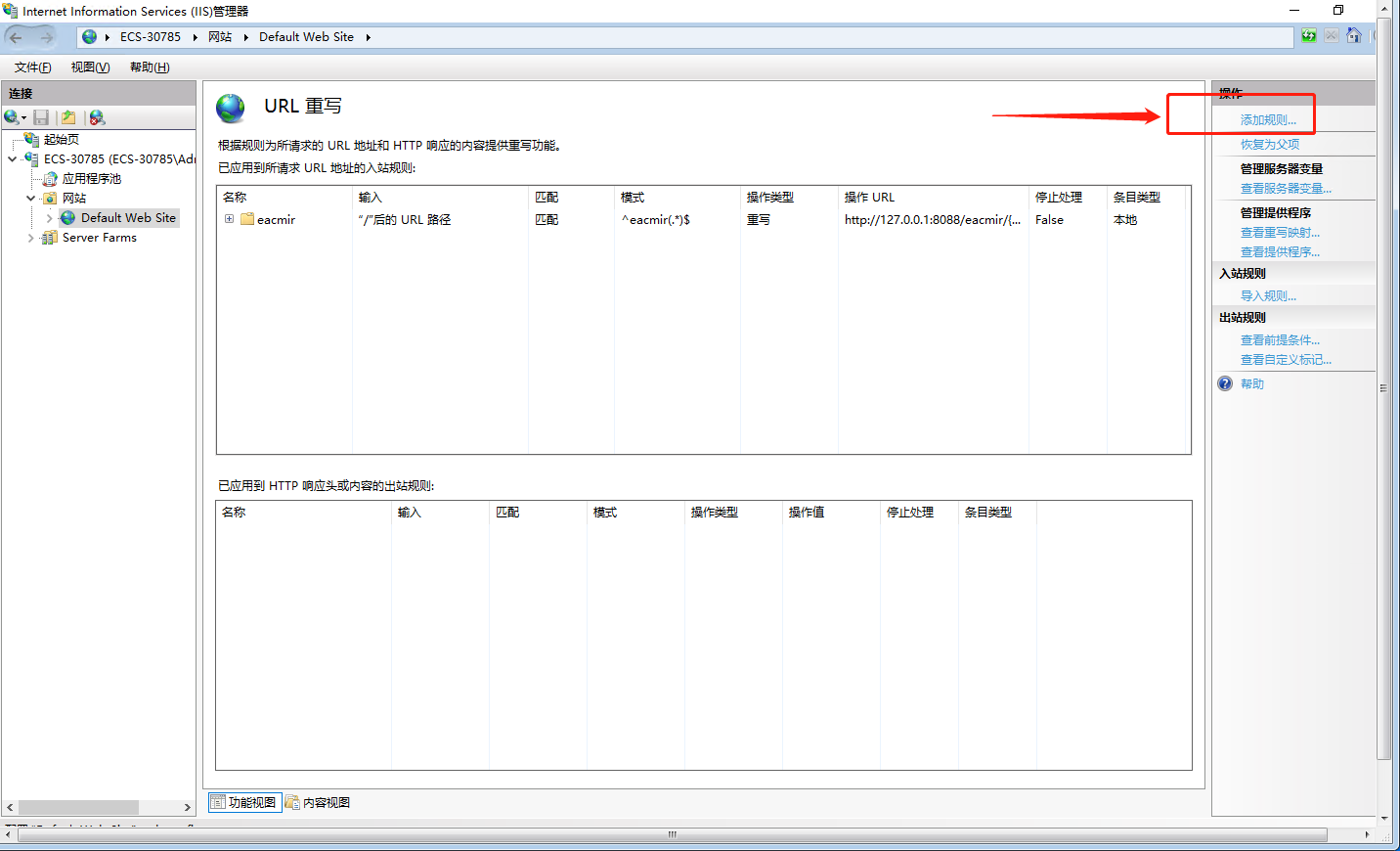Viewport: 1400px width, 851px height.
Task: Open the 视图 menu
Action: click(88, 67)
